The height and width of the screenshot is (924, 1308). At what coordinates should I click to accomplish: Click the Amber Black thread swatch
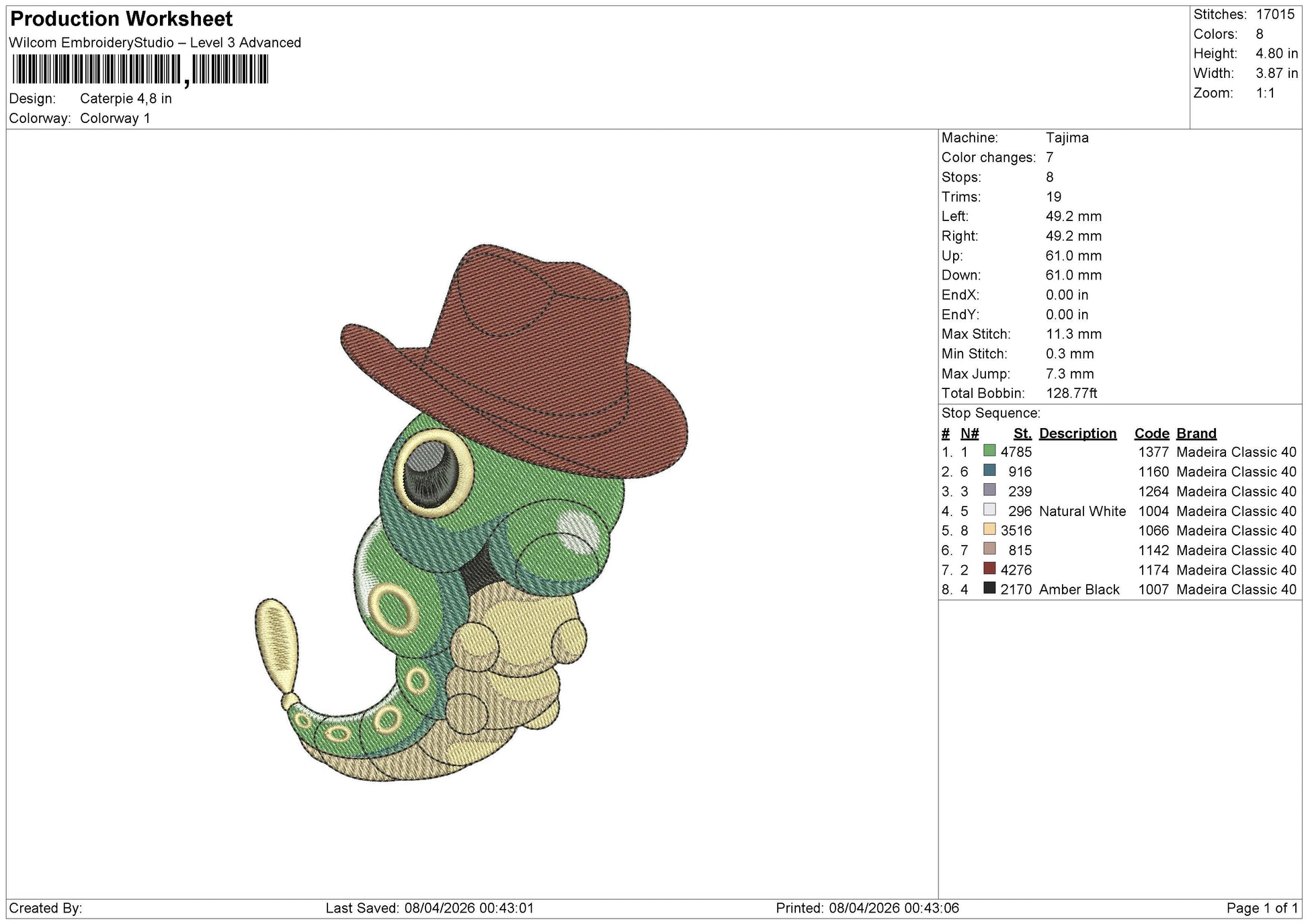point(989,588)
